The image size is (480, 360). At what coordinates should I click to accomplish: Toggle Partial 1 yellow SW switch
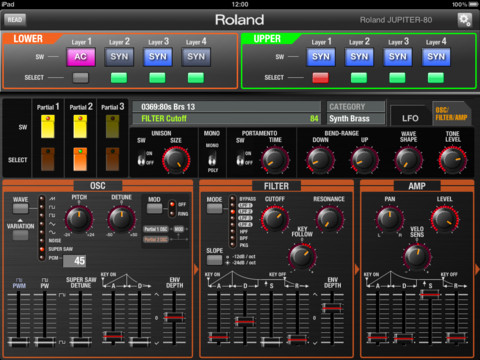tap(48, 126)
